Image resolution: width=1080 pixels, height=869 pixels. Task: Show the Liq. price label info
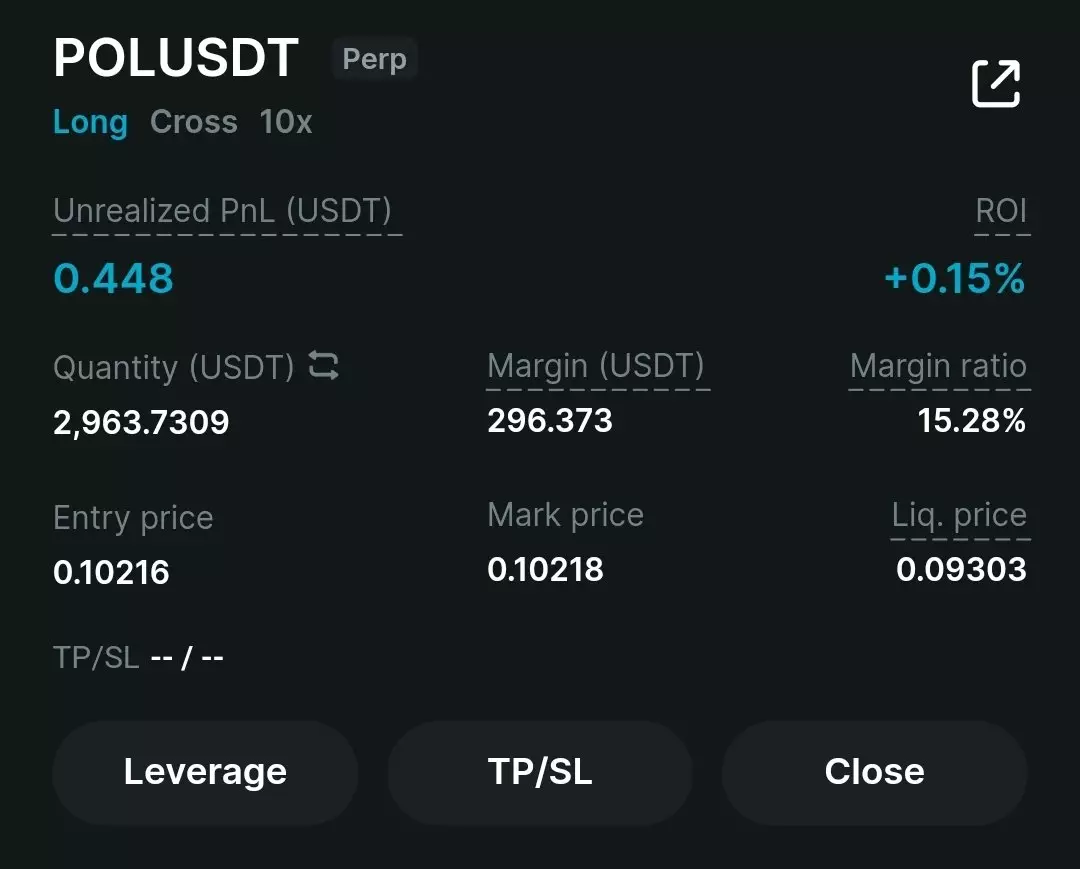(x=959, y=515)
